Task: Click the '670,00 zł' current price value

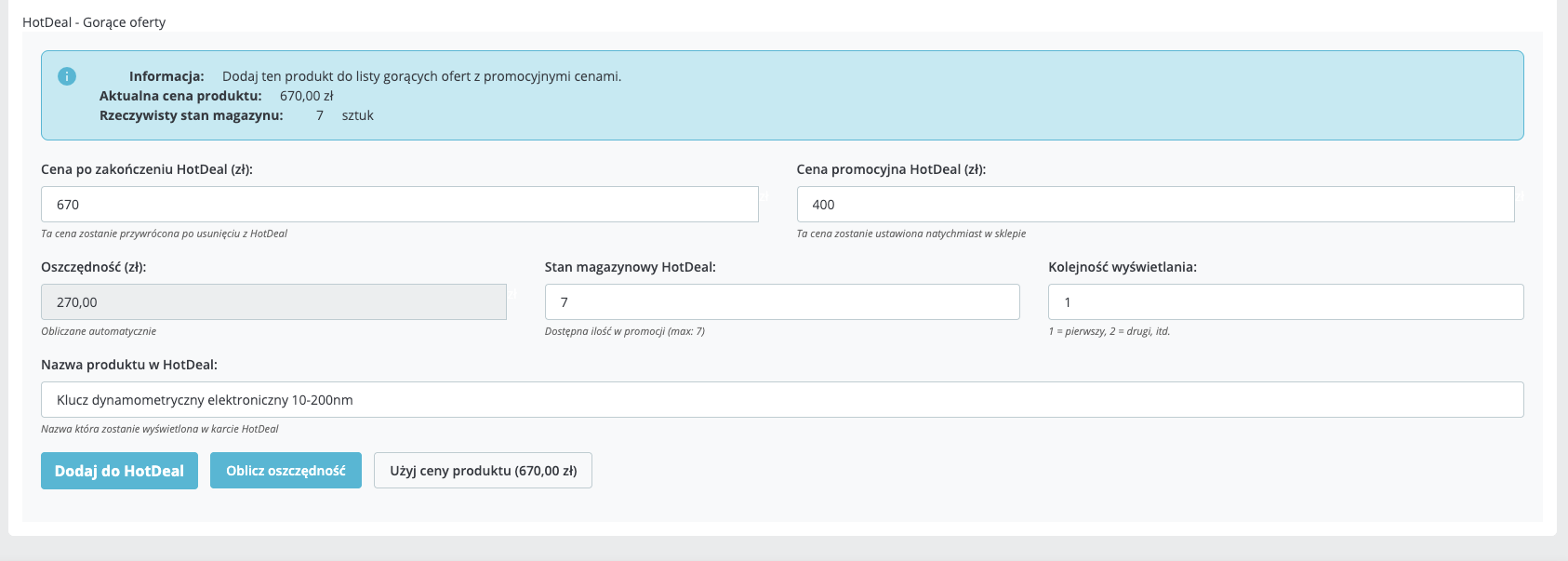Action: point(306,96)
